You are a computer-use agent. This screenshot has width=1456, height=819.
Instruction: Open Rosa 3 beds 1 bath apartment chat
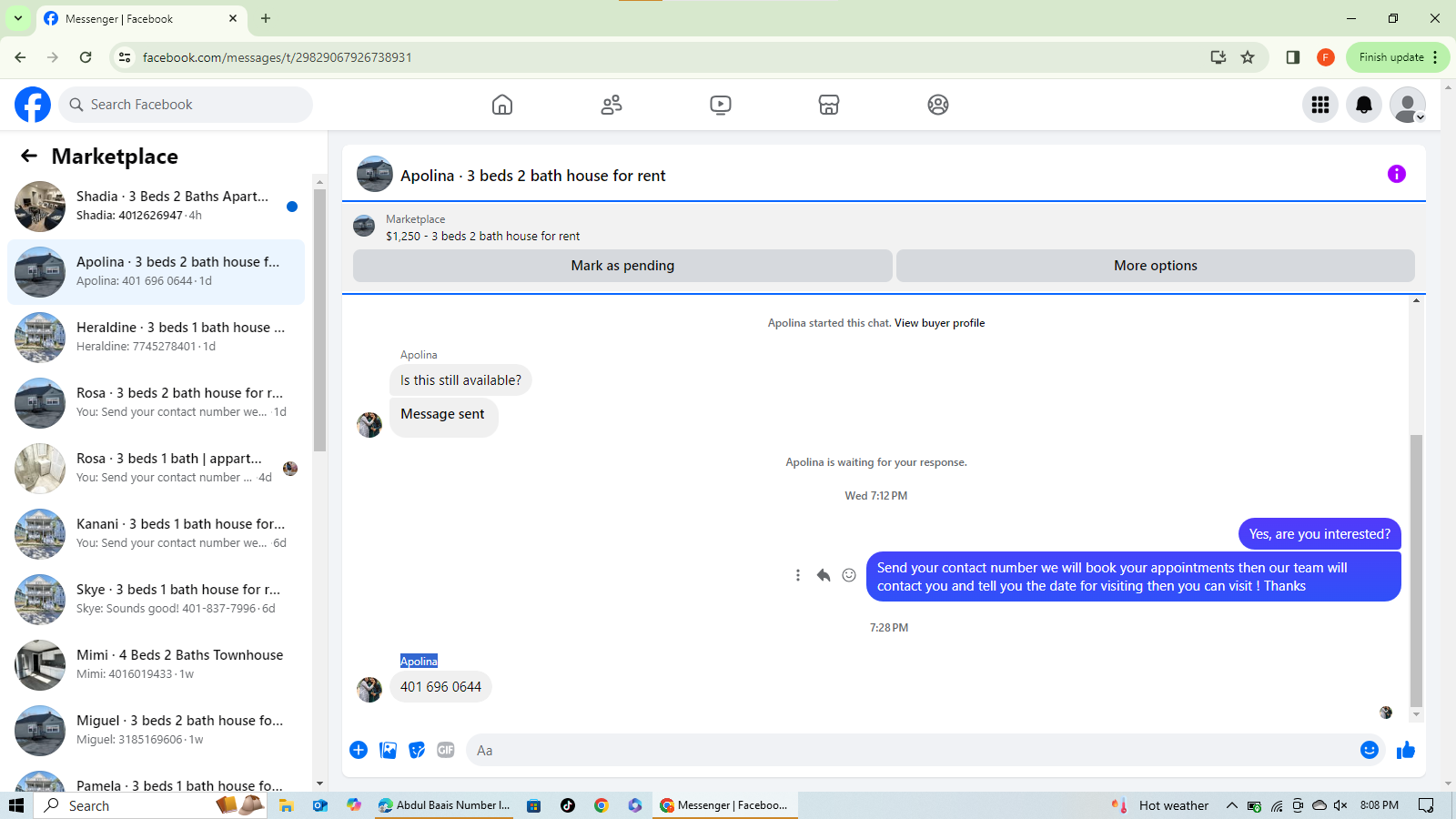[156, 469]
